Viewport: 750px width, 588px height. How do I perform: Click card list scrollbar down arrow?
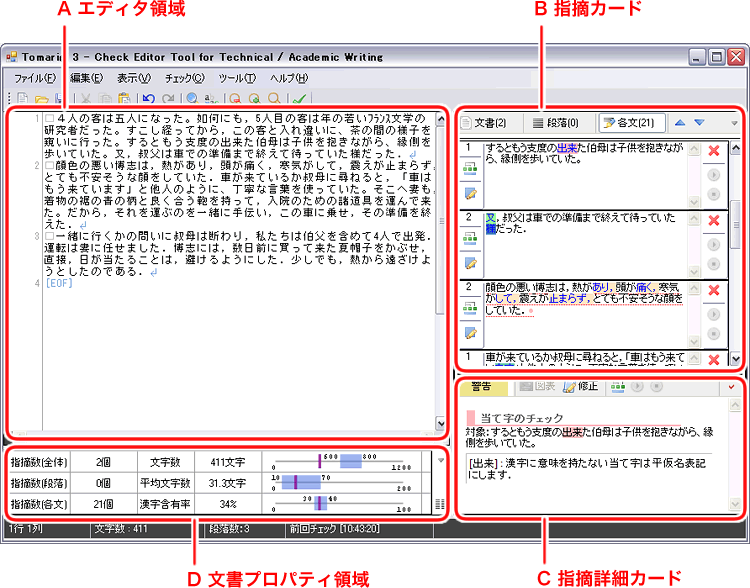tap(736, 358)
